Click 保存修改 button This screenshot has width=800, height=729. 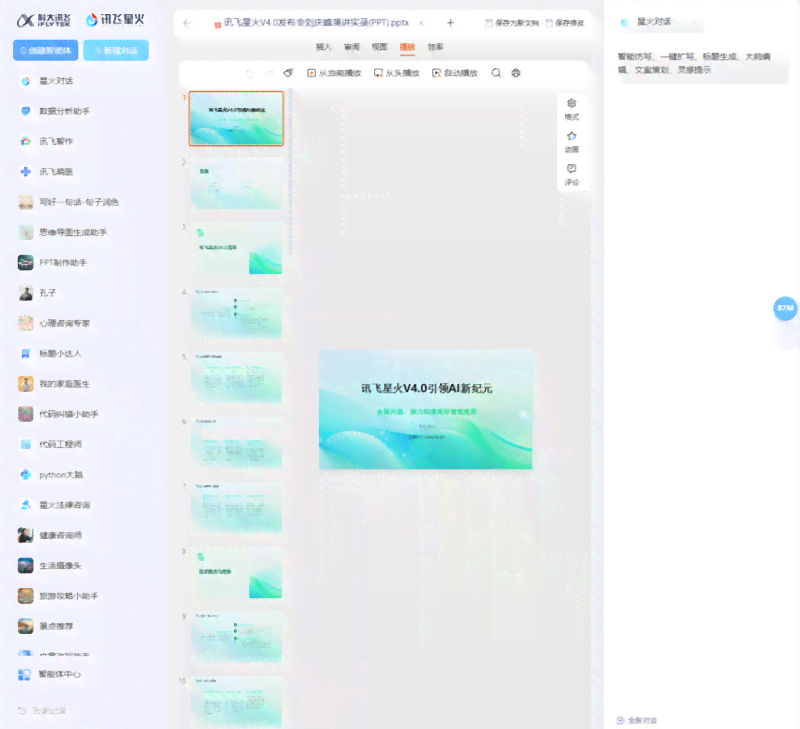pos(565,23)
